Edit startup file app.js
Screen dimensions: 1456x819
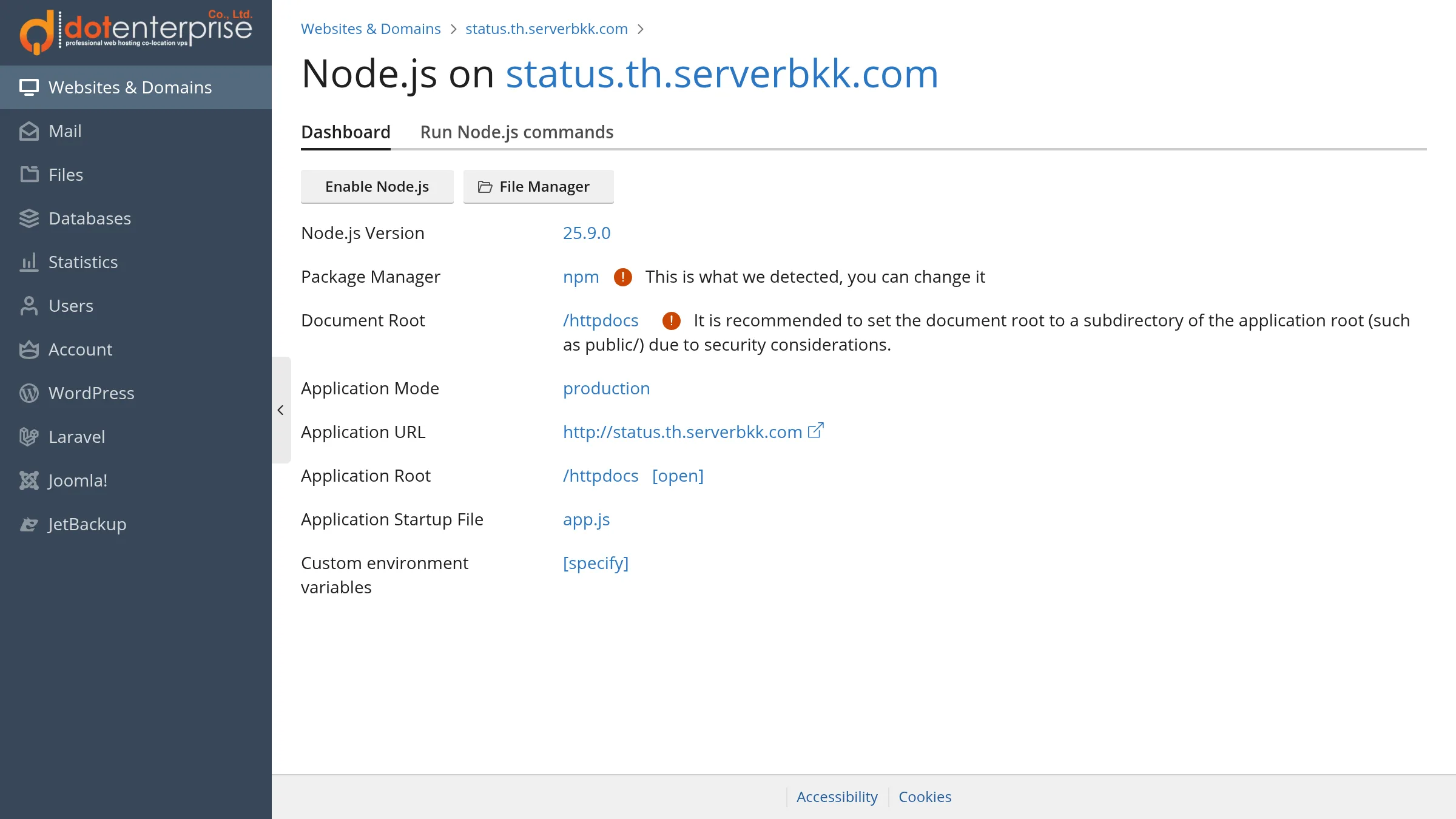click(x=587, y=519)
